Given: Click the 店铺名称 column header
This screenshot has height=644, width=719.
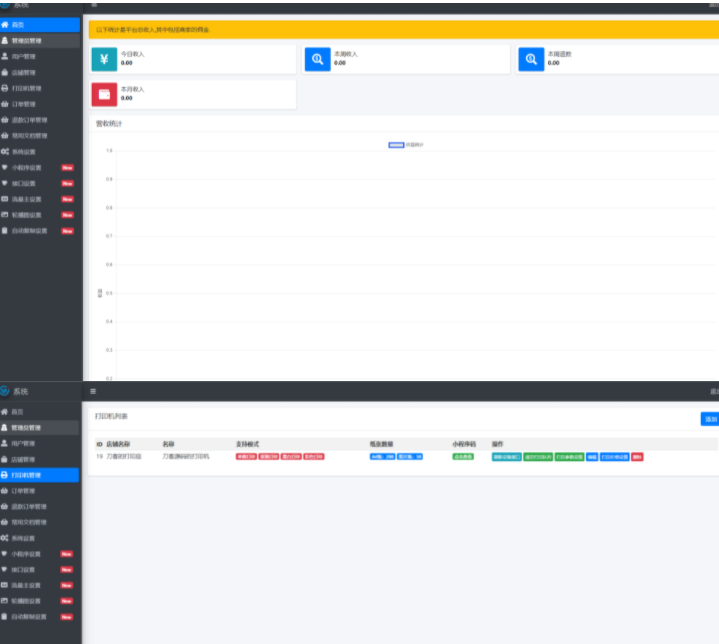Looking at the screenshot, I should click(118, 444).
